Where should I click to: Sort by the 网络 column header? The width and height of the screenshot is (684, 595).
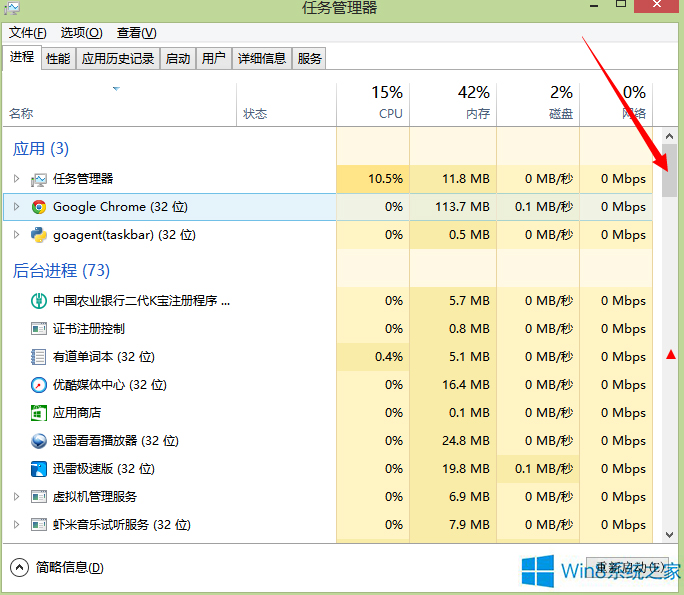tap(616, 105)
